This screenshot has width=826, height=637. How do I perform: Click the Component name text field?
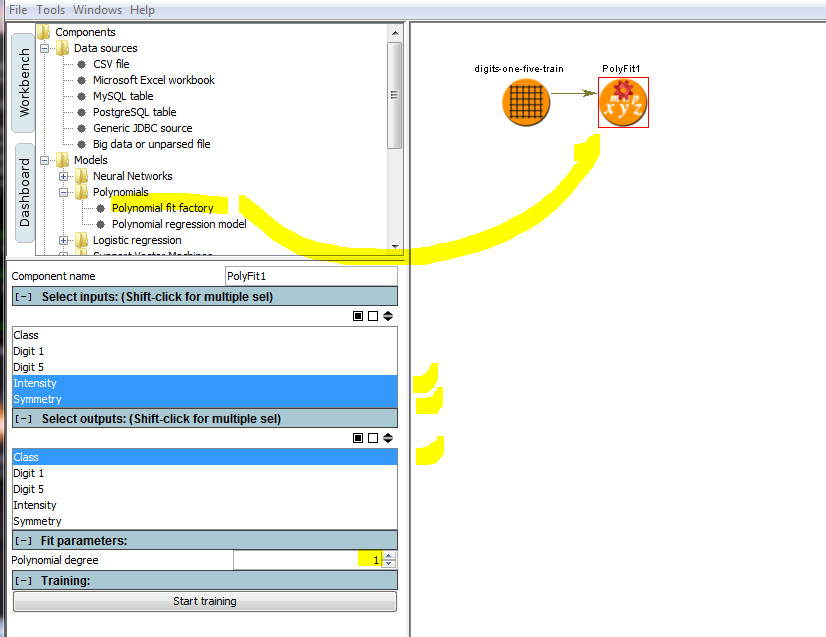tap(310, 276)
